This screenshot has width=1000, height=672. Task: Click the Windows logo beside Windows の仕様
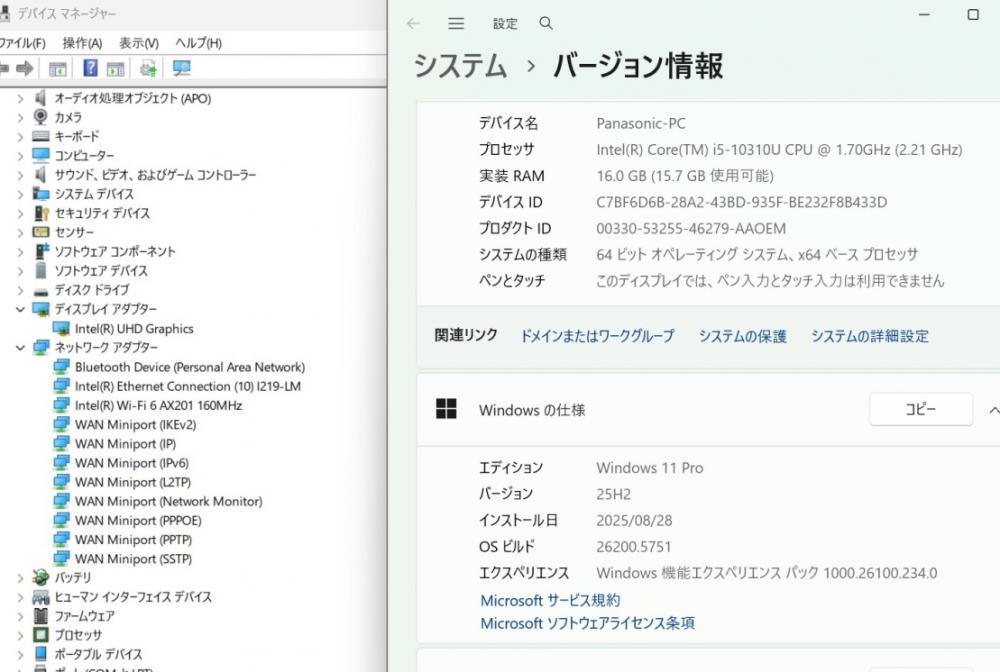tap(446, 409)
